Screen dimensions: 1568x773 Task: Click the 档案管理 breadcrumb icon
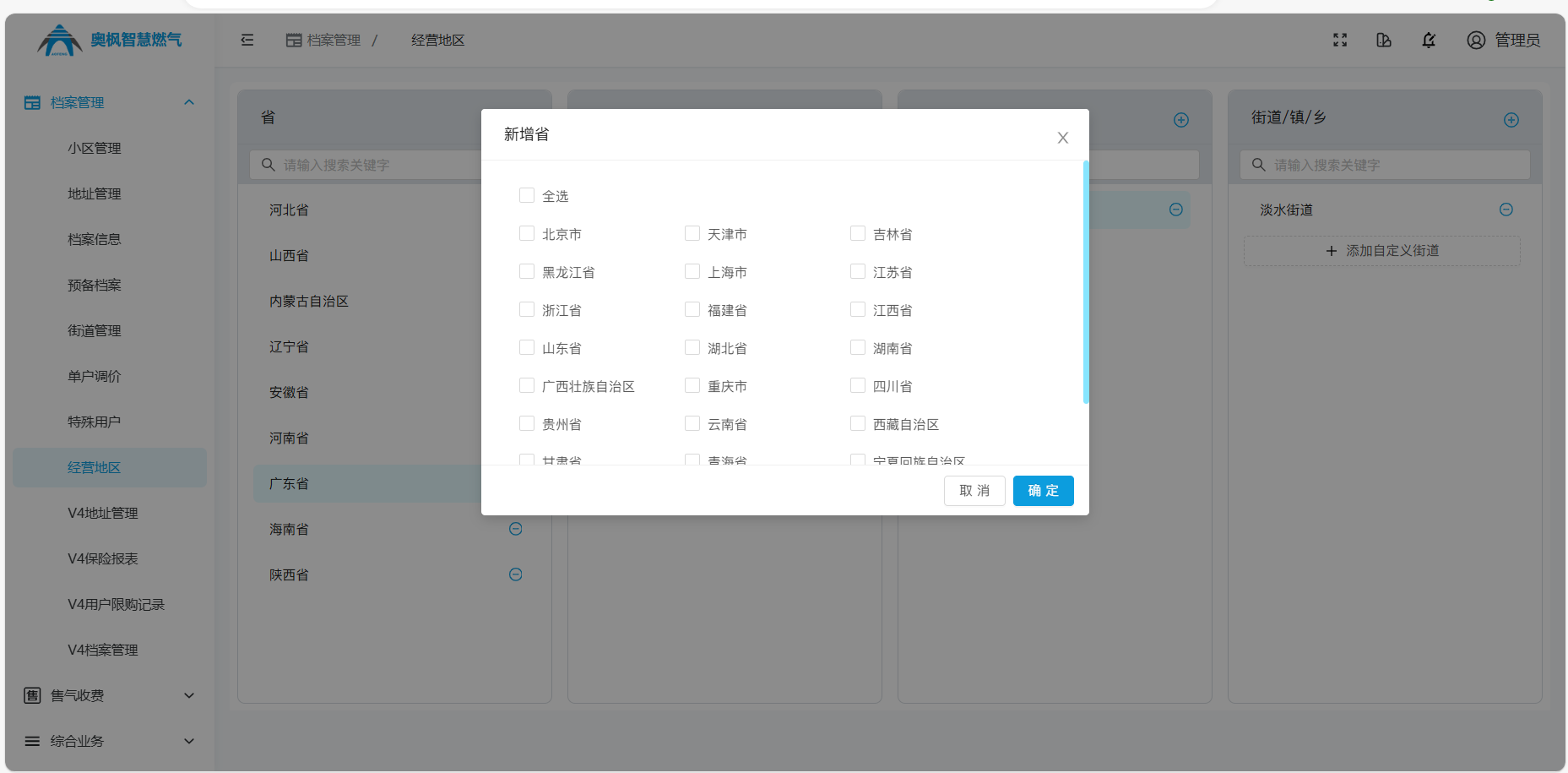coord(294,40)
